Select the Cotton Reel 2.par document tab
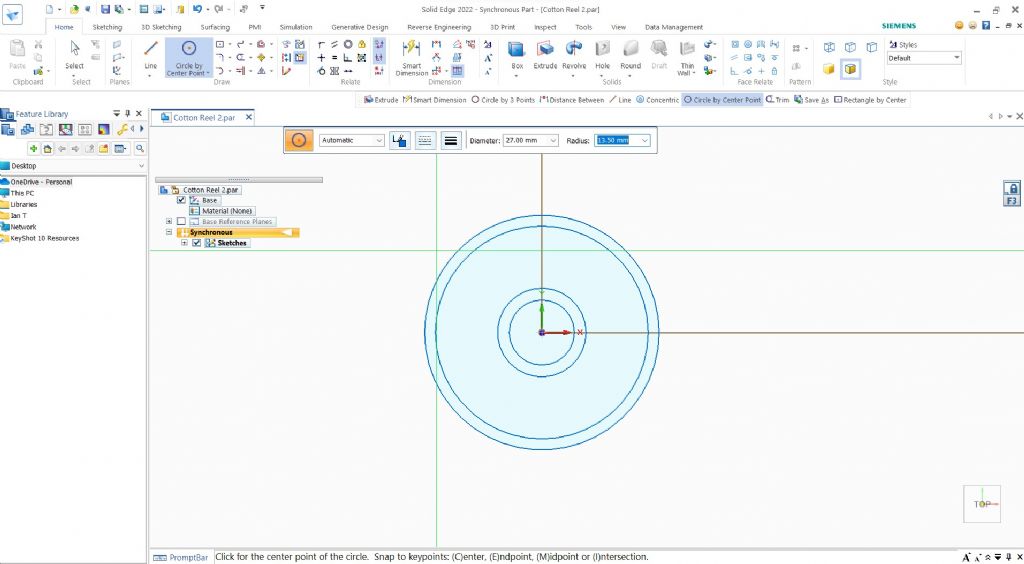The height and width of the screenshot is (564, 1024). click(x=203, y=118)
